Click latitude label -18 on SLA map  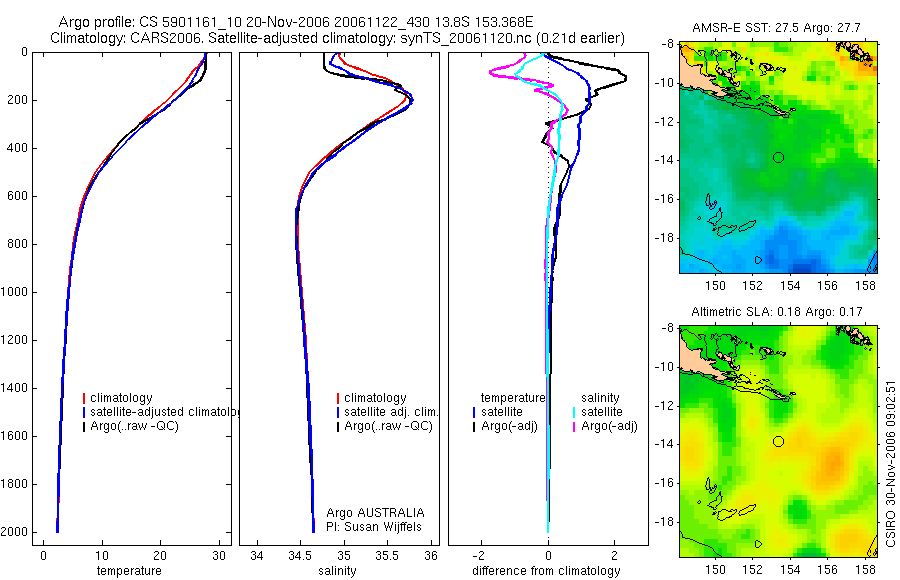[x=664, y=522]
